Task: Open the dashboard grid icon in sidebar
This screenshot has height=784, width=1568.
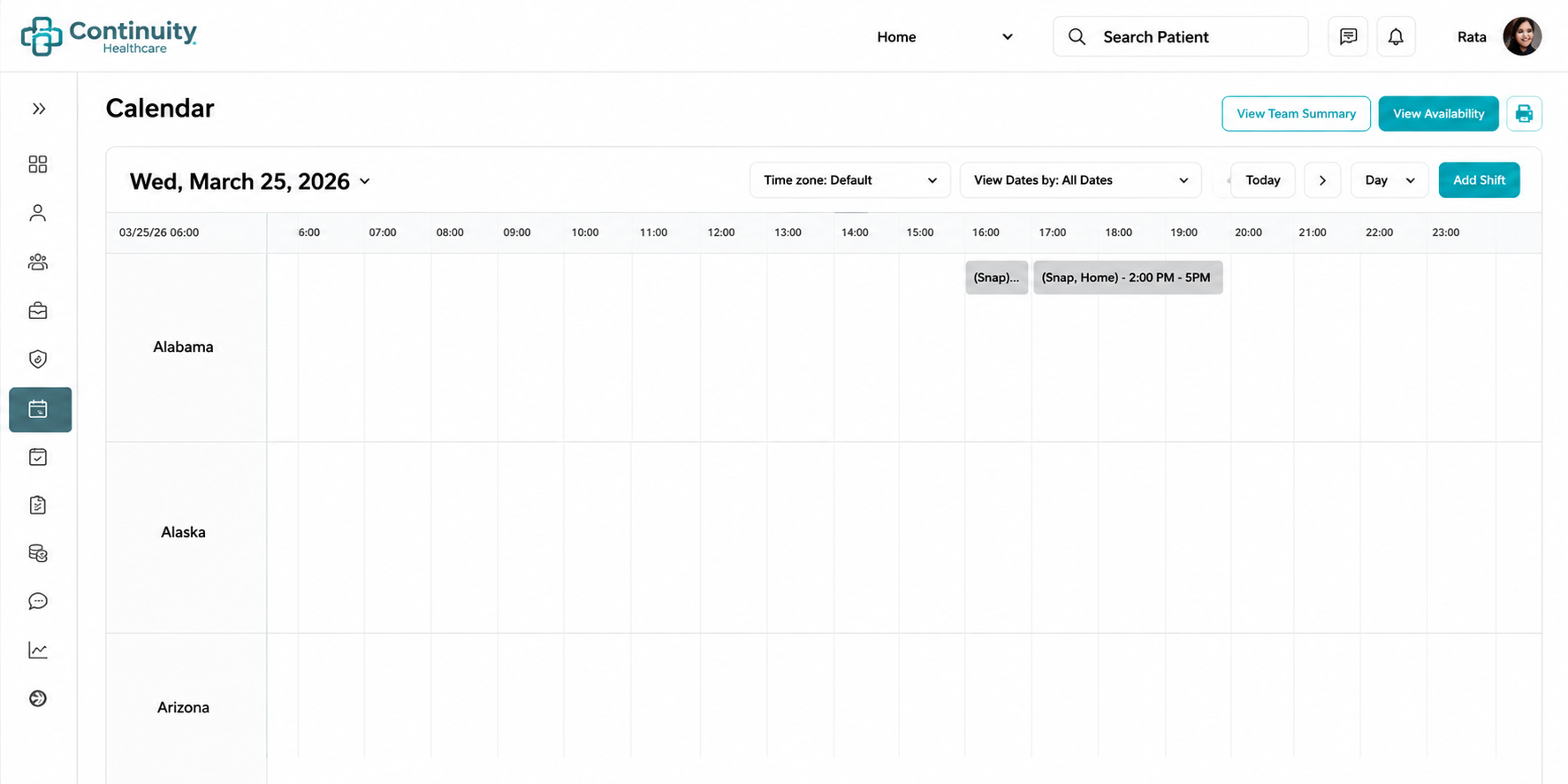Action: point(38,164)
